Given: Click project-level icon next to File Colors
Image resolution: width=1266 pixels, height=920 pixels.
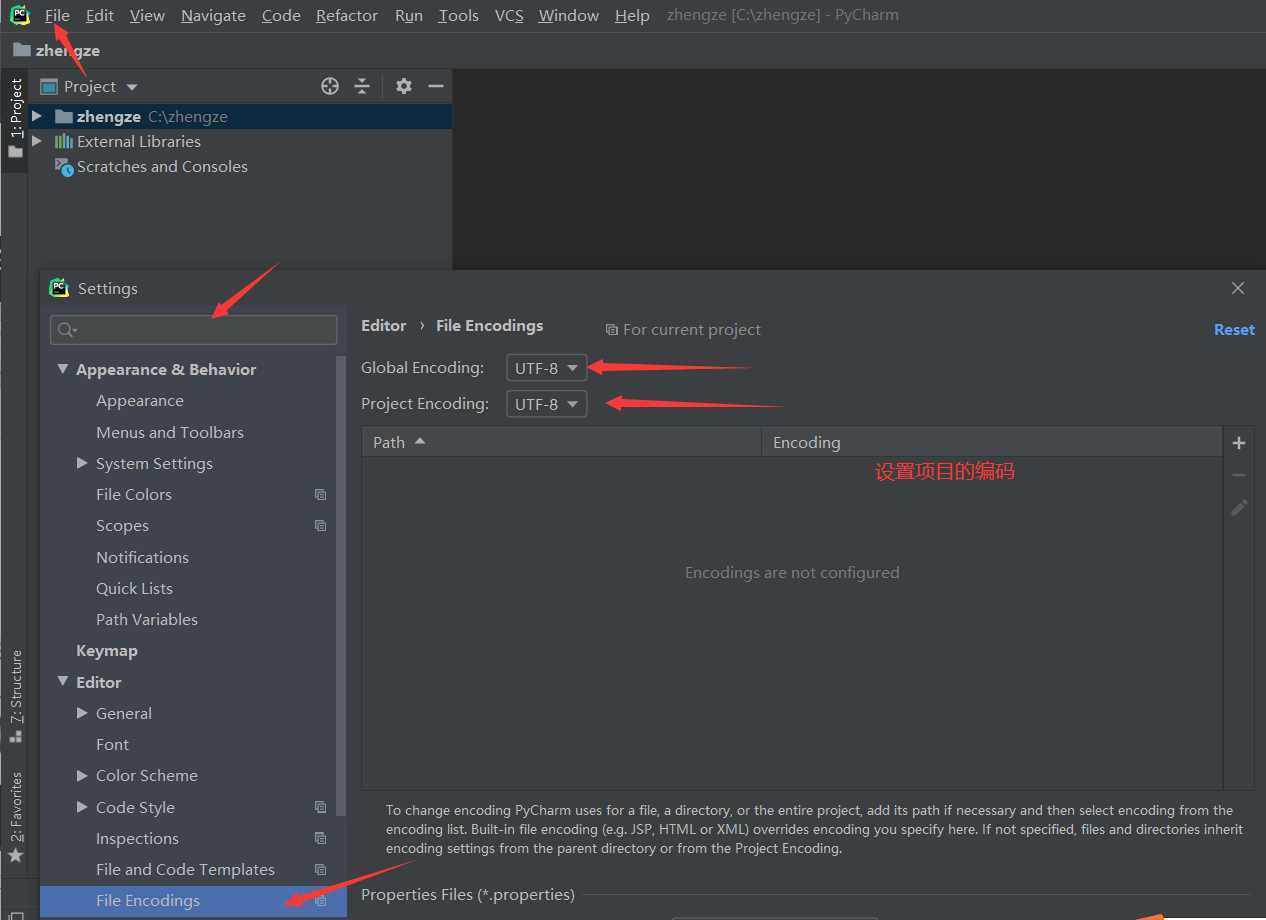Looking at the screenshot, I should (320, 495).
